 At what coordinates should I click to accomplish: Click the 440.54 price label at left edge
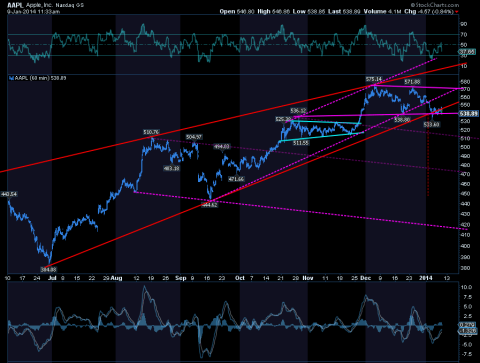coord(9,194)
